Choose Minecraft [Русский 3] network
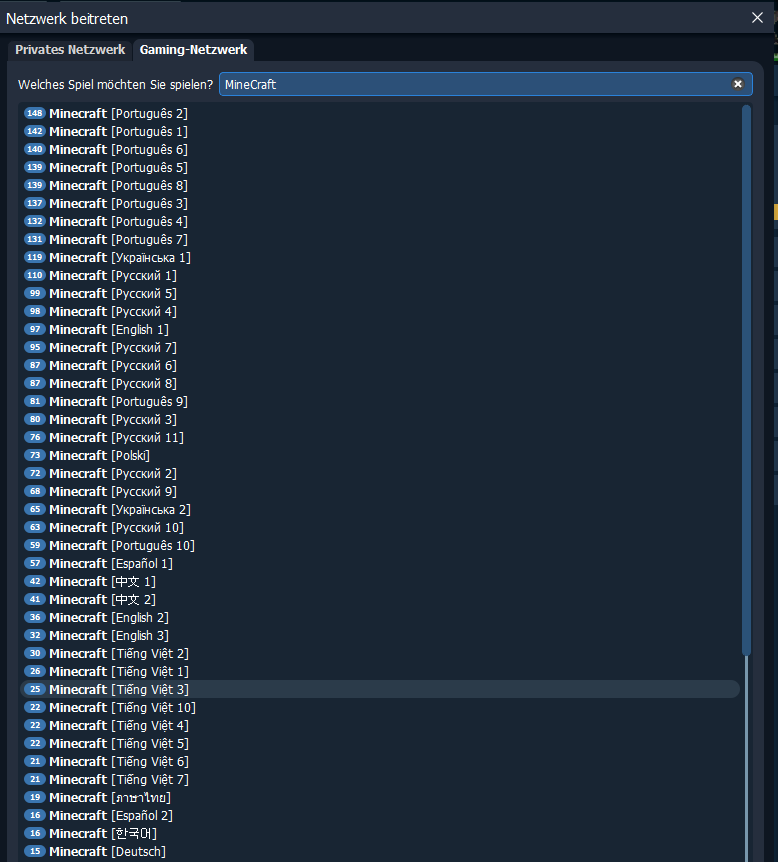 click(380, 419)
